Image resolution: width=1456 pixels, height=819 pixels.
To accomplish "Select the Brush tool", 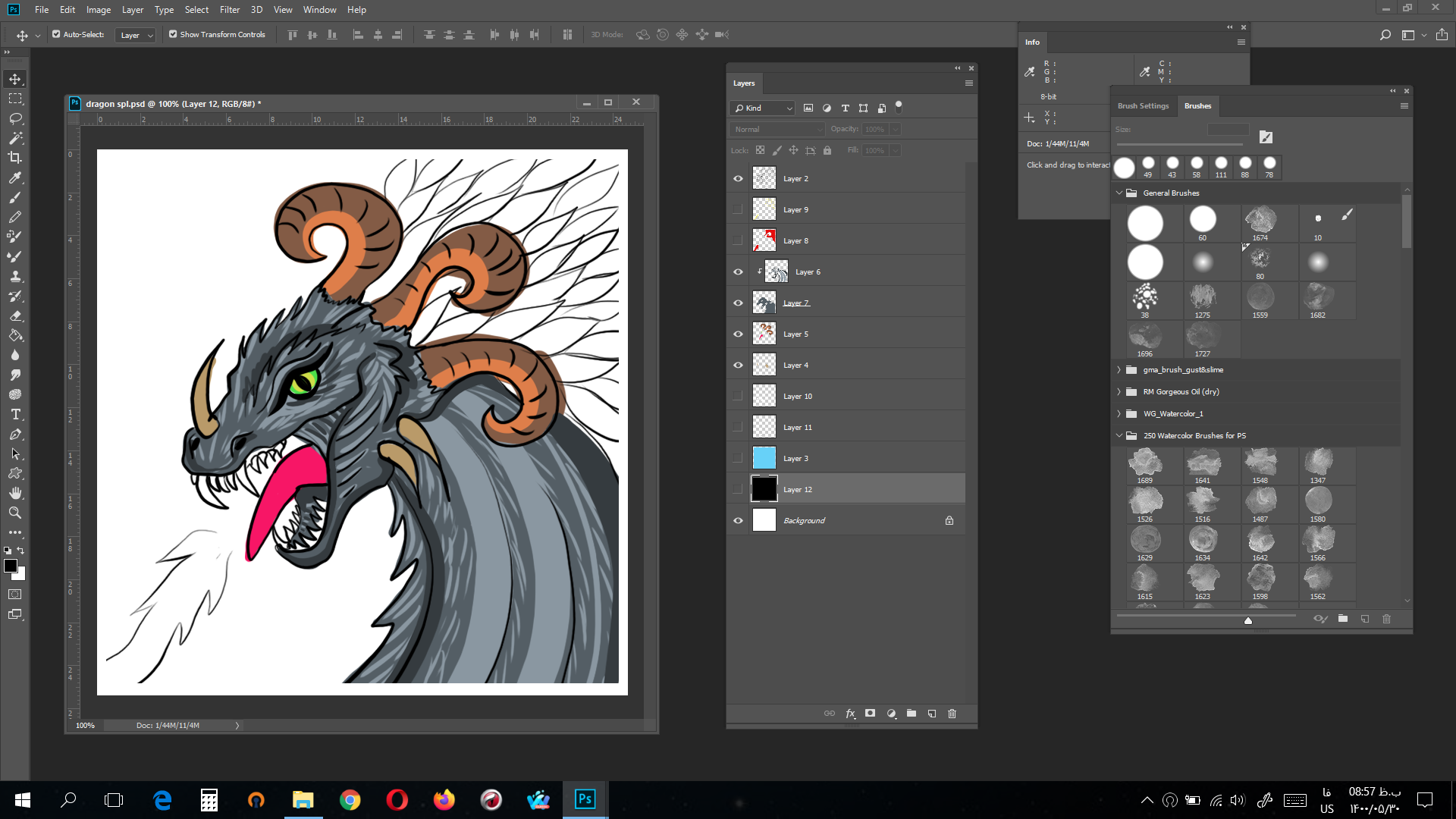I will click(x=15, y=197).
